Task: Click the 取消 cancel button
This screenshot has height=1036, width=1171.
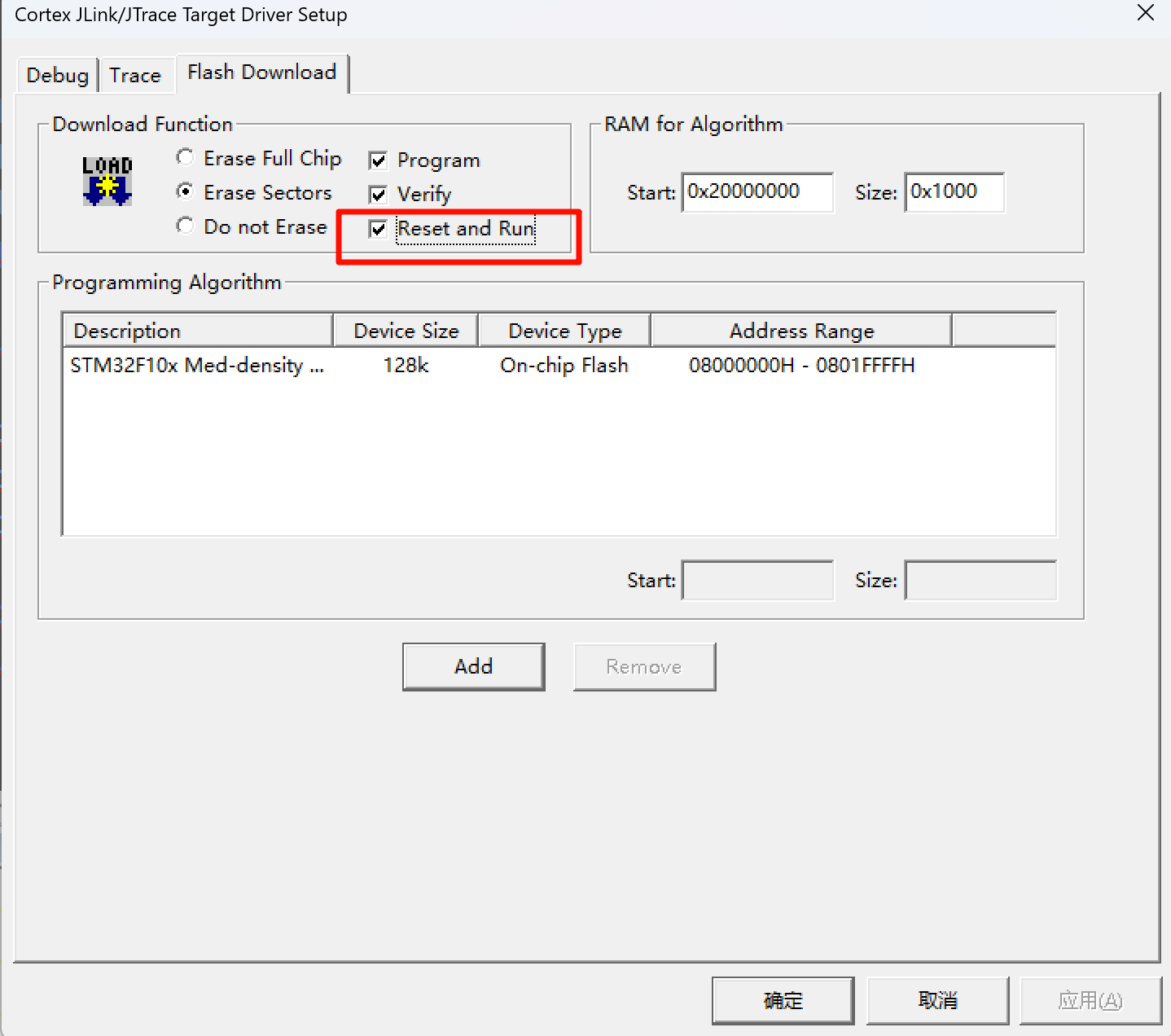Action: point(937,1000)
